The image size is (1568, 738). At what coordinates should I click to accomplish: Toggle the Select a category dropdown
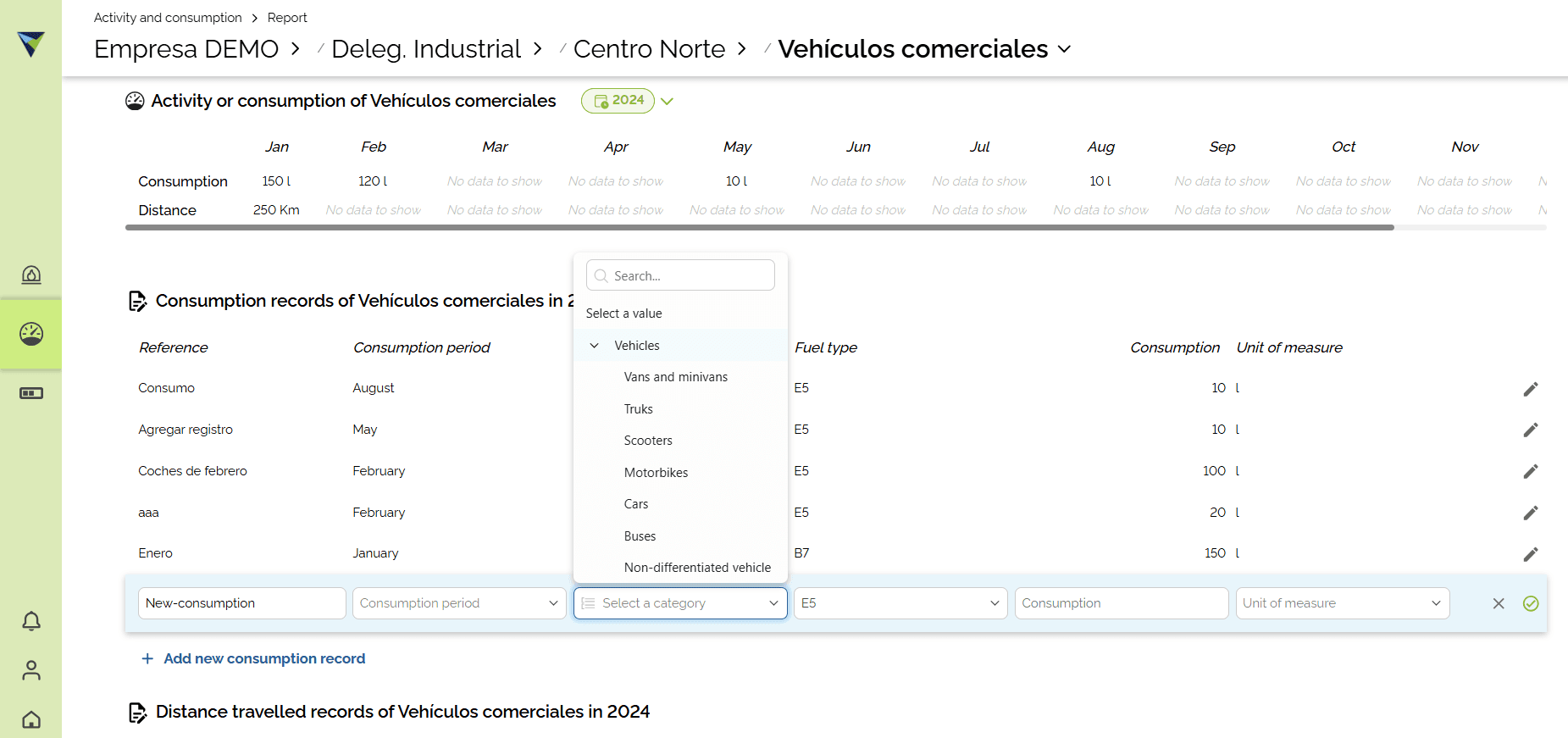pyautogui.click(x=680, y=603)
